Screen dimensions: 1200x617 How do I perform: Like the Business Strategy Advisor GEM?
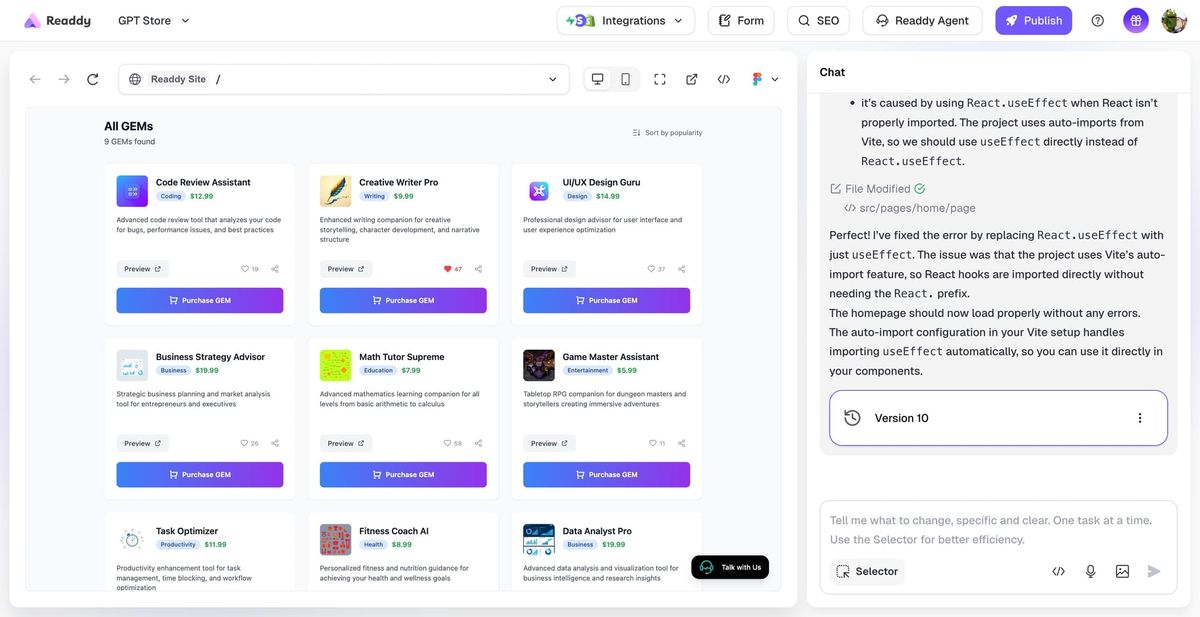point(249,443)
